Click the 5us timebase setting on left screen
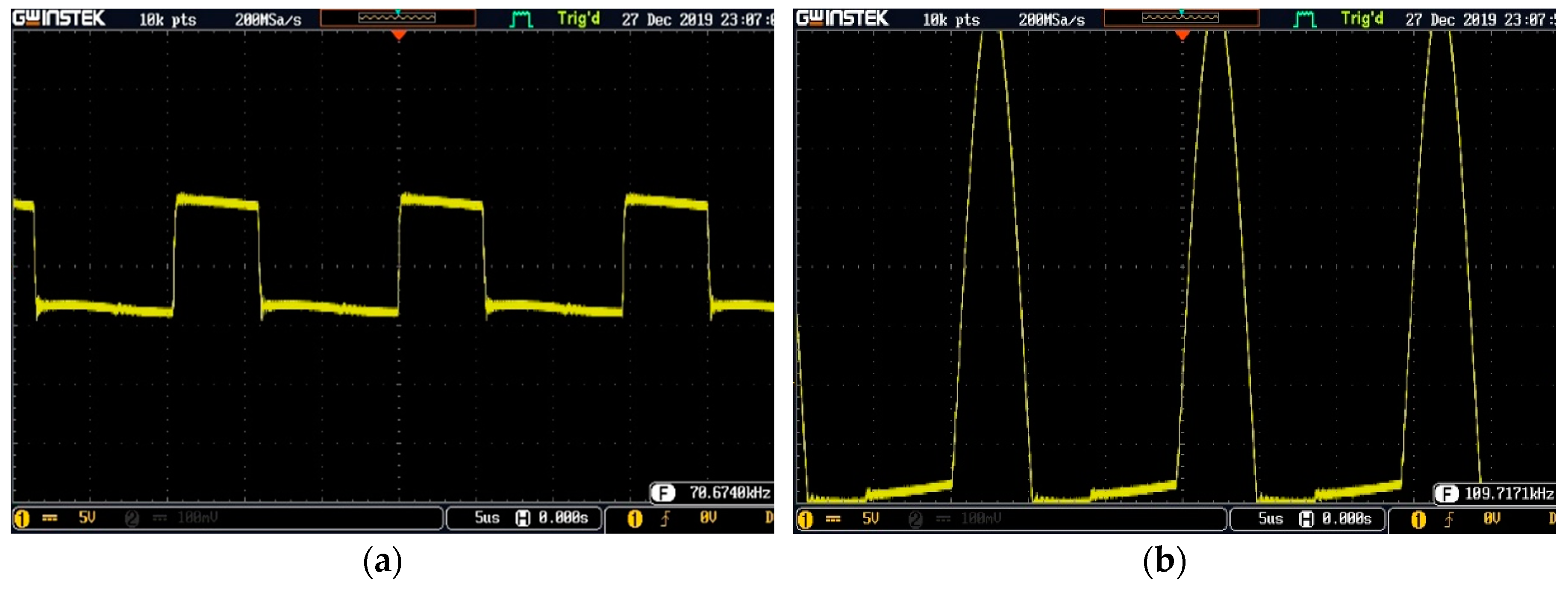1568x590 pixels. 486,518
